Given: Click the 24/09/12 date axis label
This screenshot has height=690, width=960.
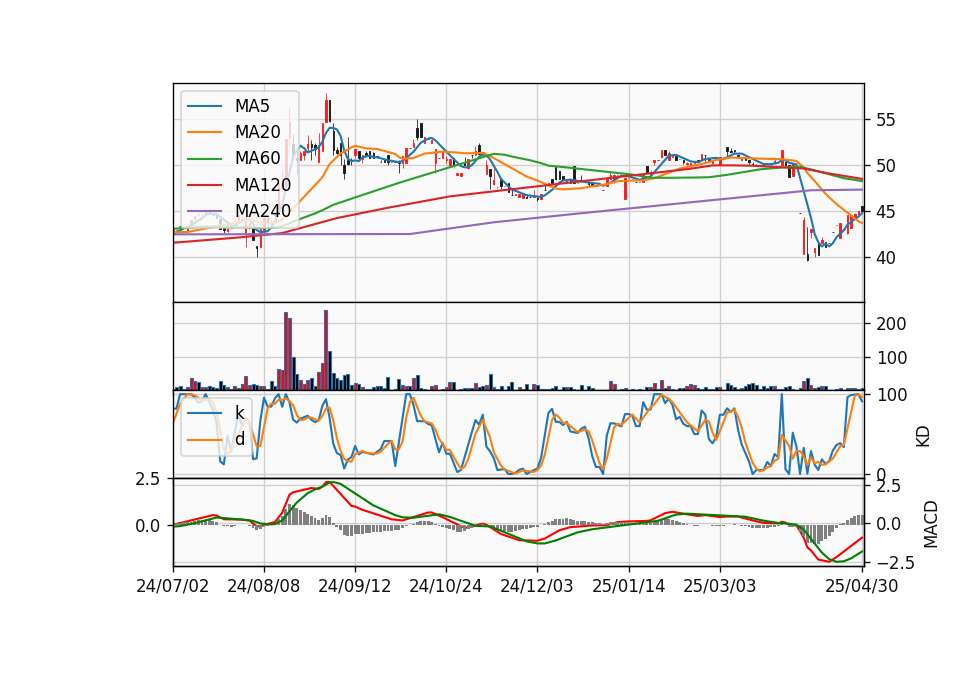Looking at the screenshot, I should click(354, 586).
